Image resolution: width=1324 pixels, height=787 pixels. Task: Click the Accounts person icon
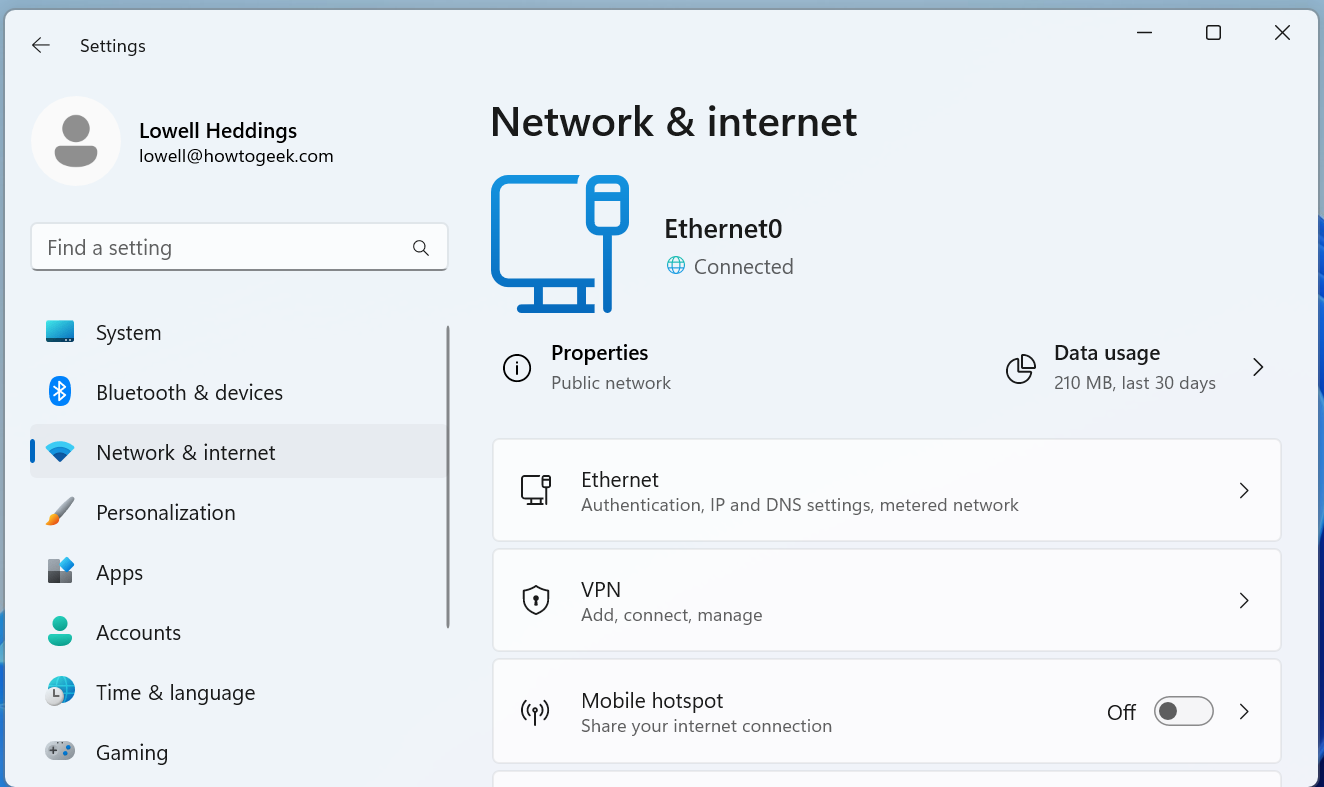click(x=60, y=632)
